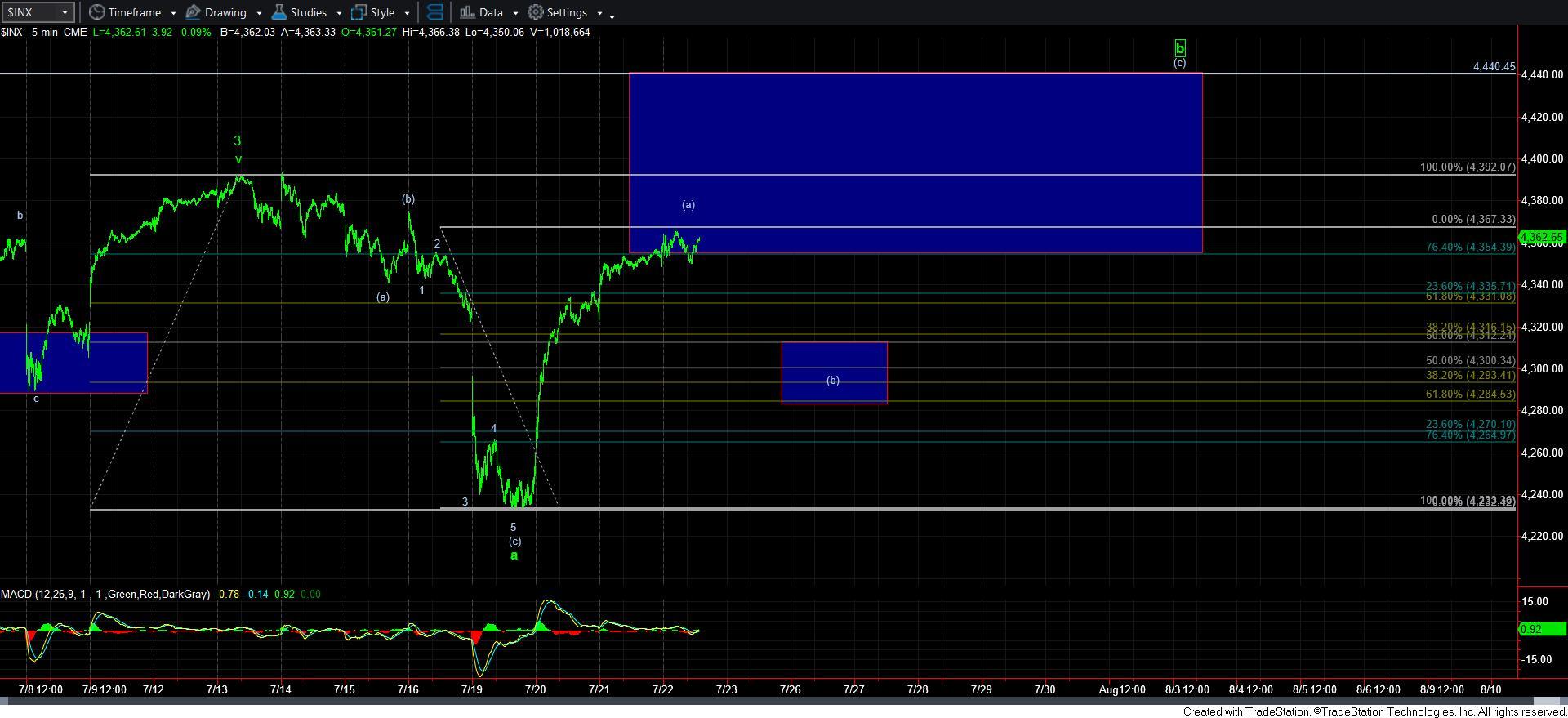The image size is (1568, 718).
Task: Click the MACD value tag 0.92
Action: 1543,629
